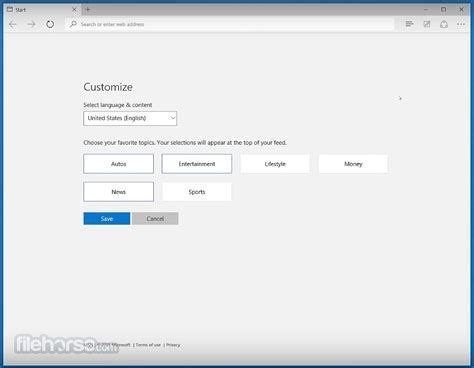Cancel the customization
The height and width of the screenshot is (368, 474).
pyautogui.click(x=155, y=219)
